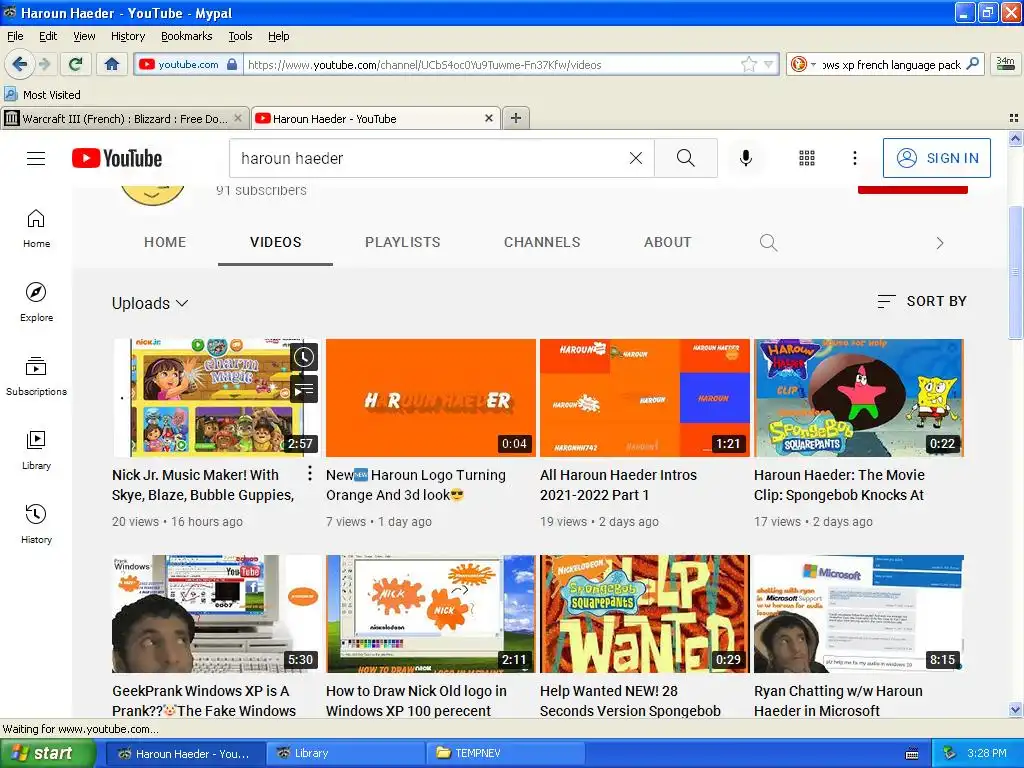This screenshot has height=768, width=1024.
Task: Open a new browser tab
Action: point(516,118)
